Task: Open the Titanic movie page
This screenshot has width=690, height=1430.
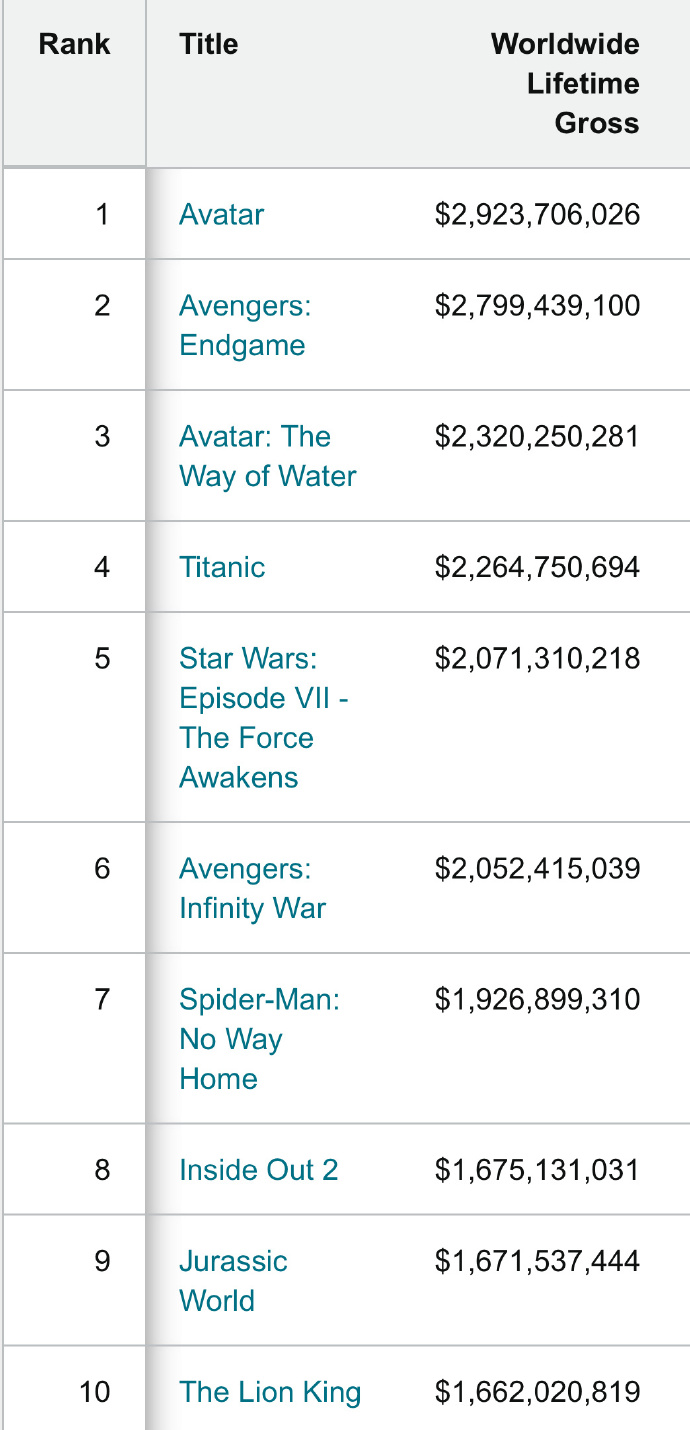Action: [222, 567]
